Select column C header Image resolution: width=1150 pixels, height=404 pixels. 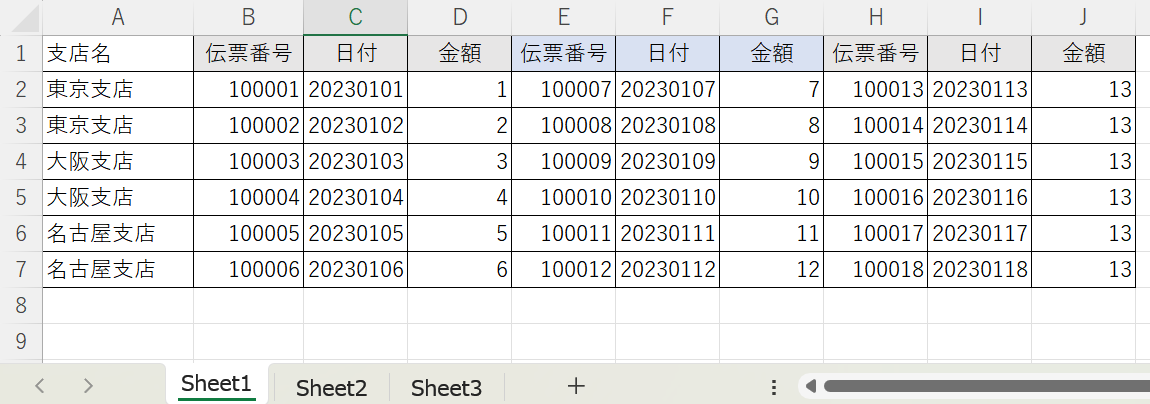pyautogui.click(x=356, y=17)
